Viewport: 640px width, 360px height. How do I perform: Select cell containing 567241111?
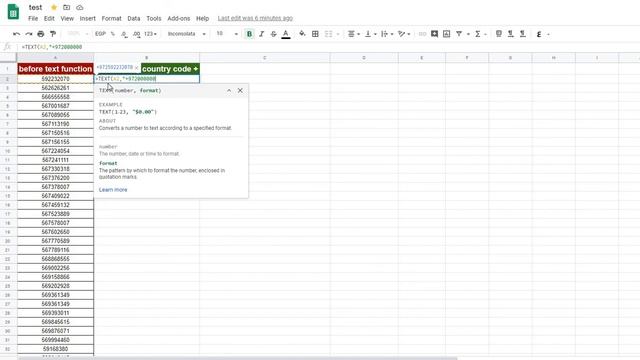pyautogui.click(x=56, y=160)
